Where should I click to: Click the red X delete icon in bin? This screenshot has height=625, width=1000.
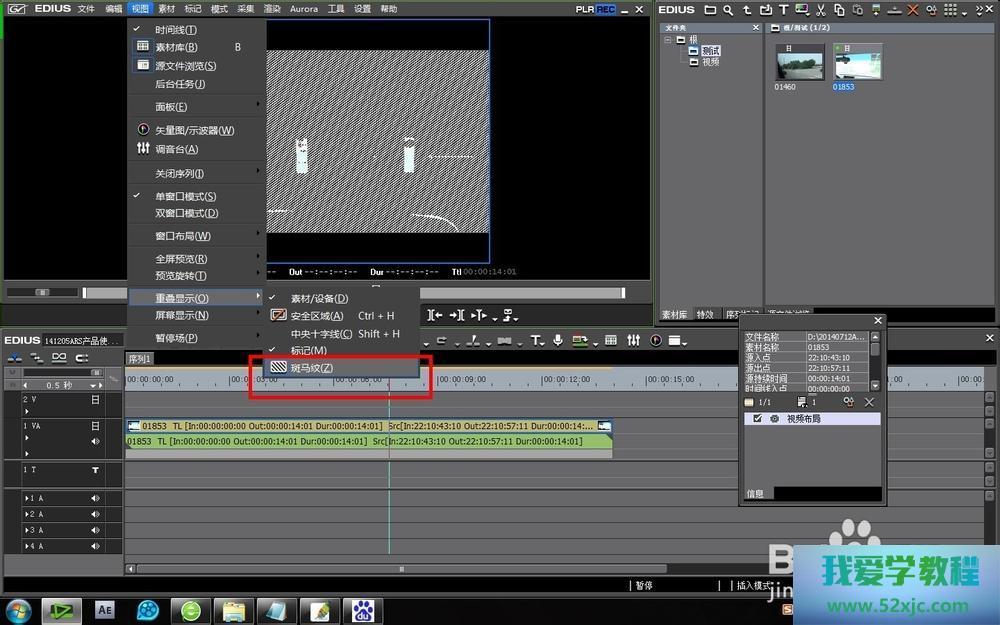(914, 10)
